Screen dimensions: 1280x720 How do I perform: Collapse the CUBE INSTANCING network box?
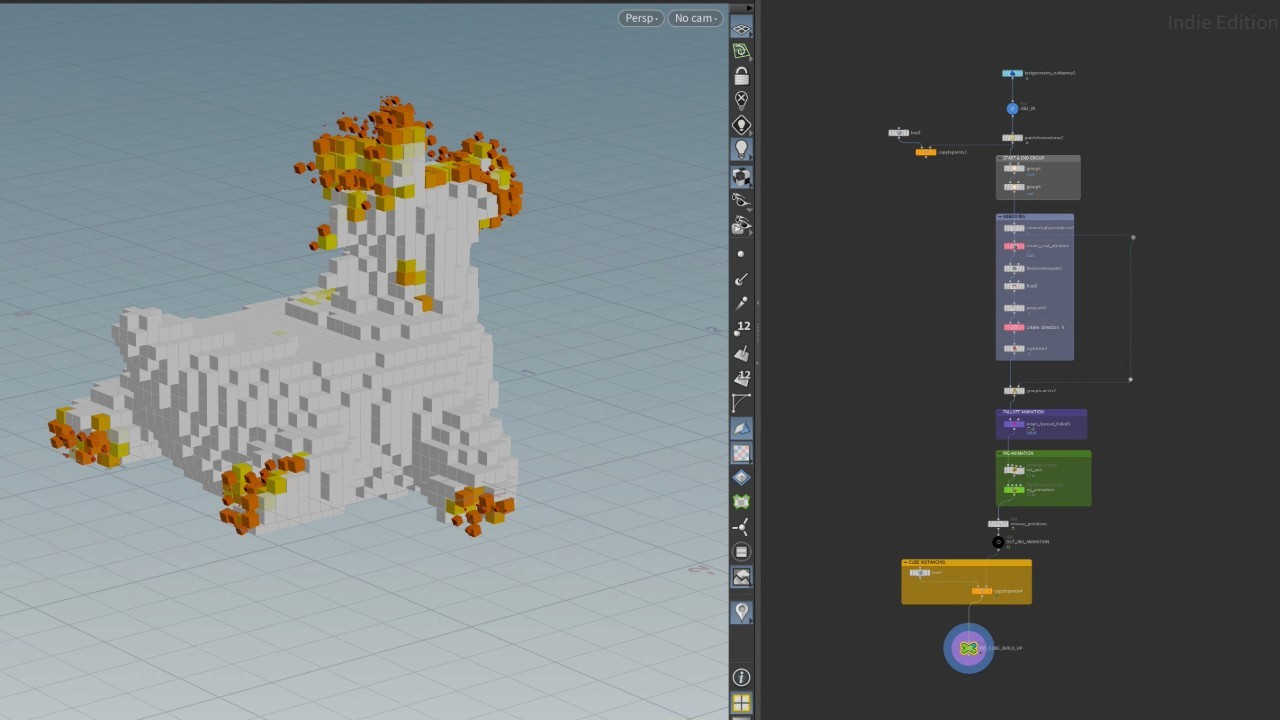click(x=906, y=563)
